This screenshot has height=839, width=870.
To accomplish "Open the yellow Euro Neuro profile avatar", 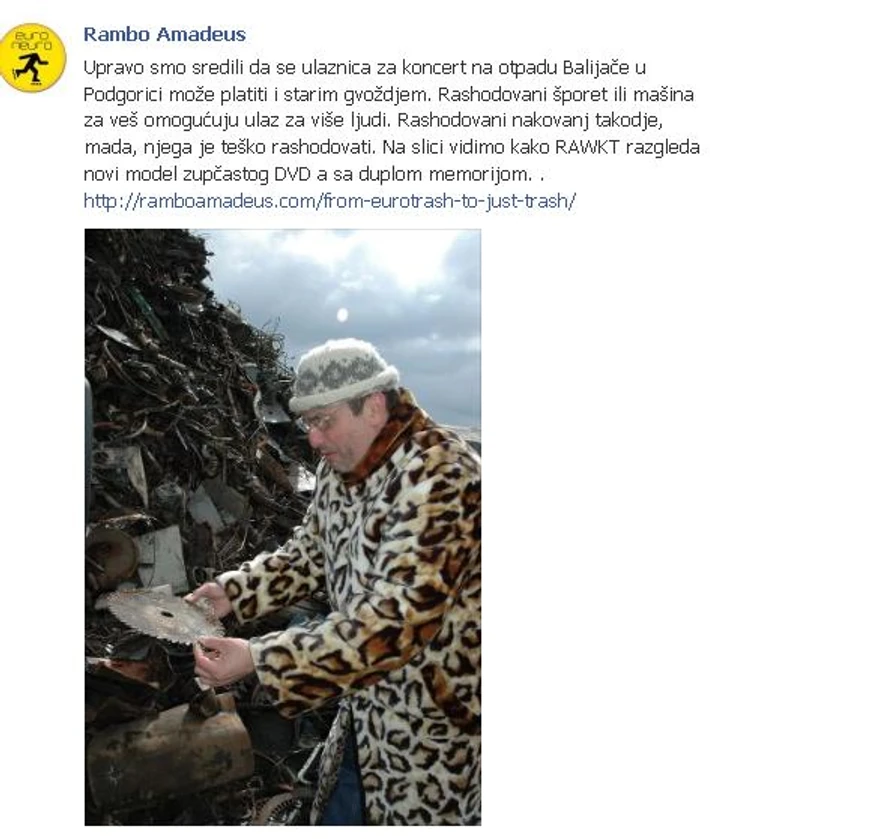I will (x=32, y=58).
